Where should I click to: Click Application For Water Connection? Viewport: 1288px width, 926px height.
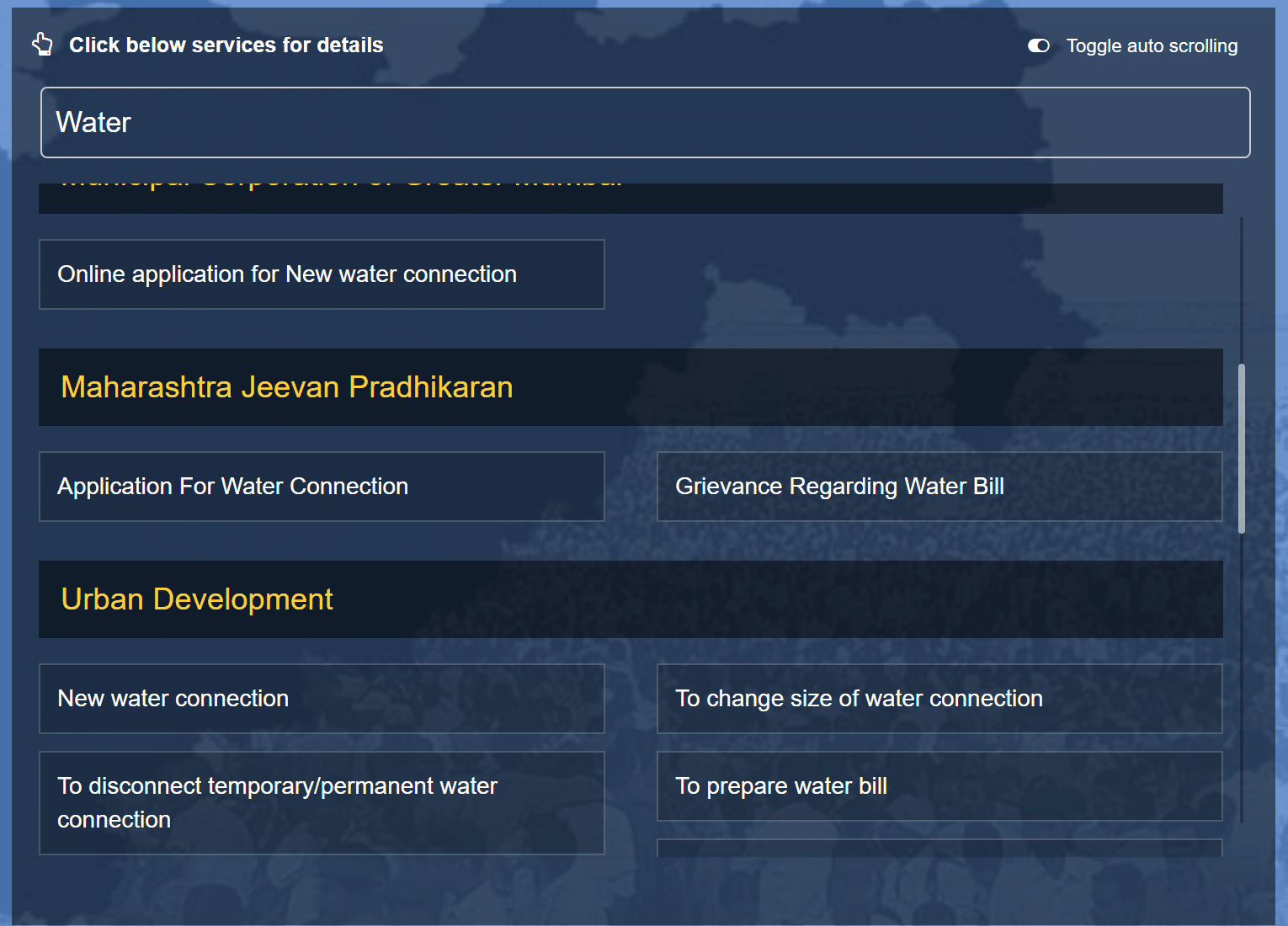tap(322, 487)
